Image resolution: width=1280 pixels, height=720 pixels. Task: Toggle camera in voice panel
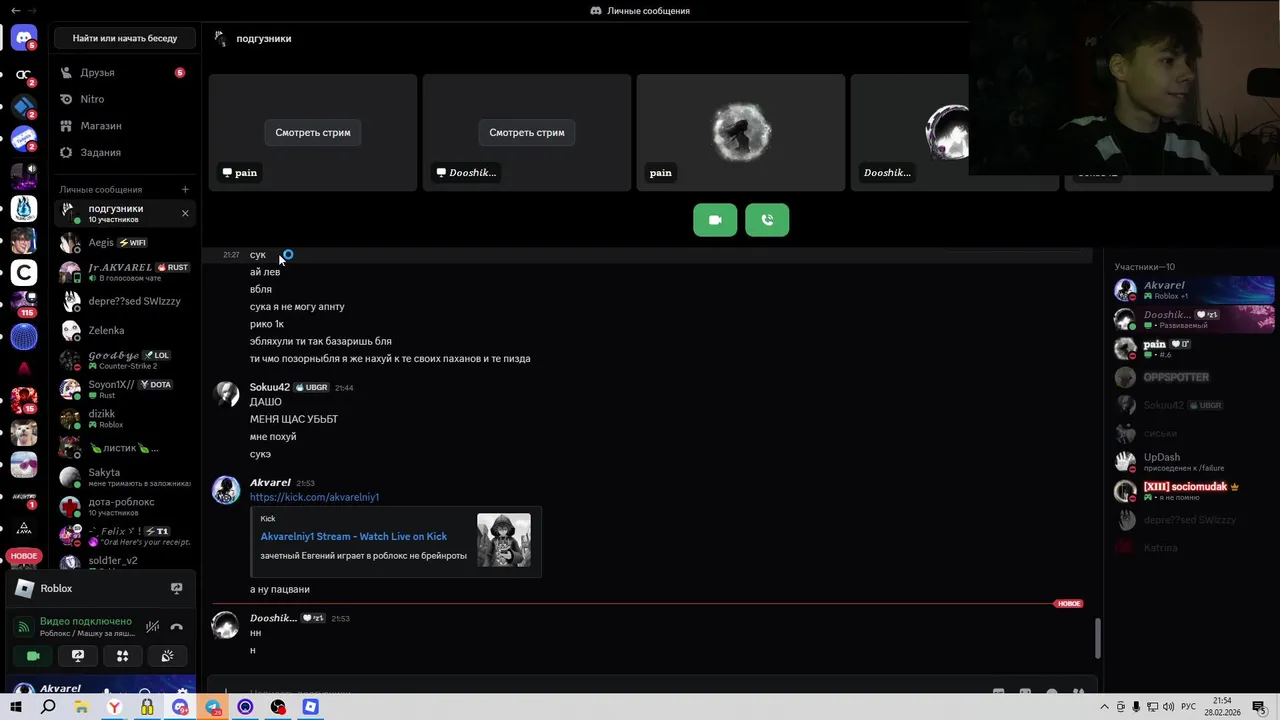point(33,656)
